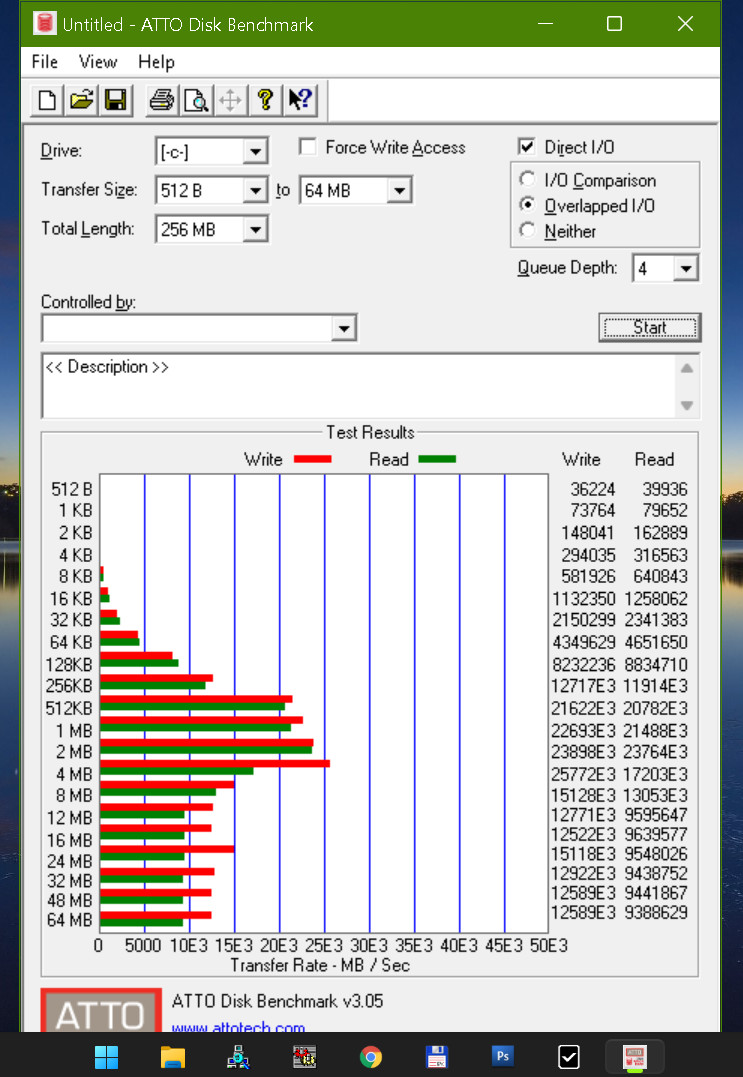Click the checkmark app taskbar icon
This screenshot has width=743, height=1077.
click(569, 1056)
